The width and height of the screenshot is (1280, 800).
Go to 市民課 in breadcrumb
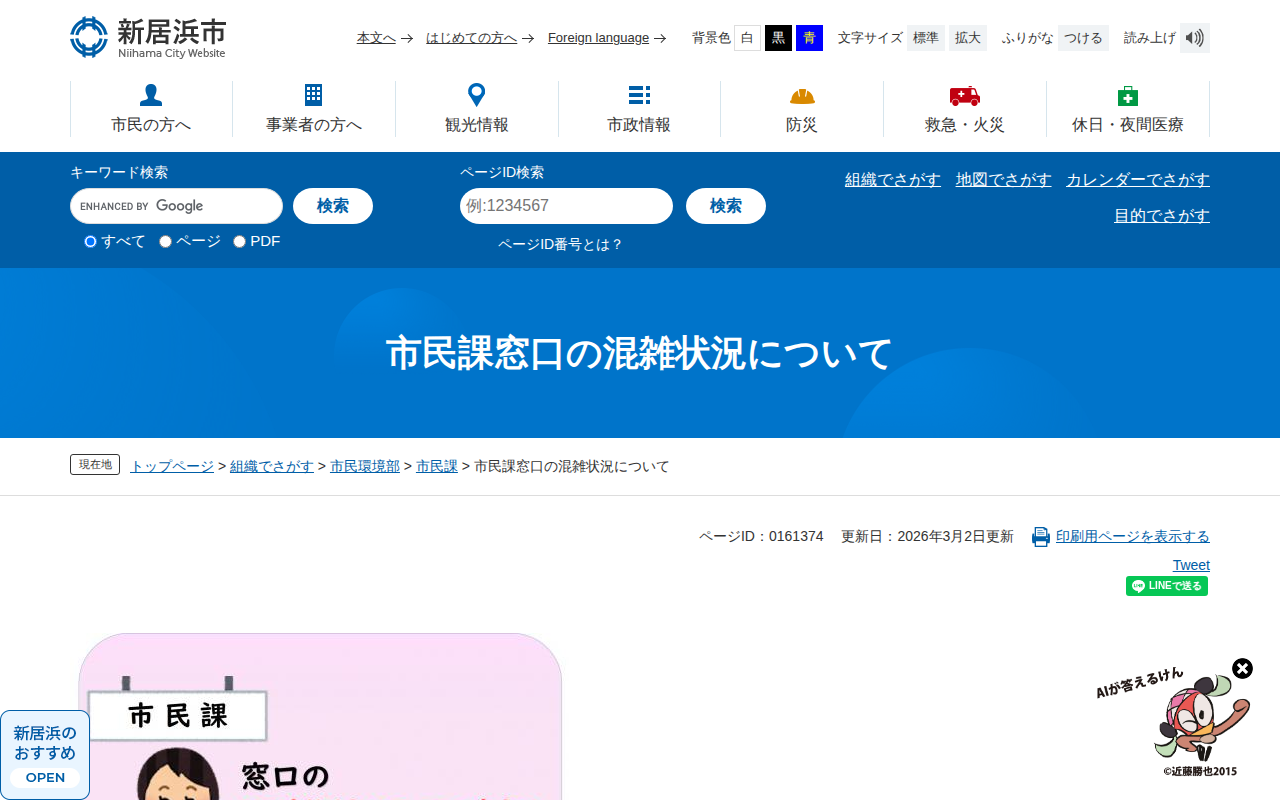[437, 466]
